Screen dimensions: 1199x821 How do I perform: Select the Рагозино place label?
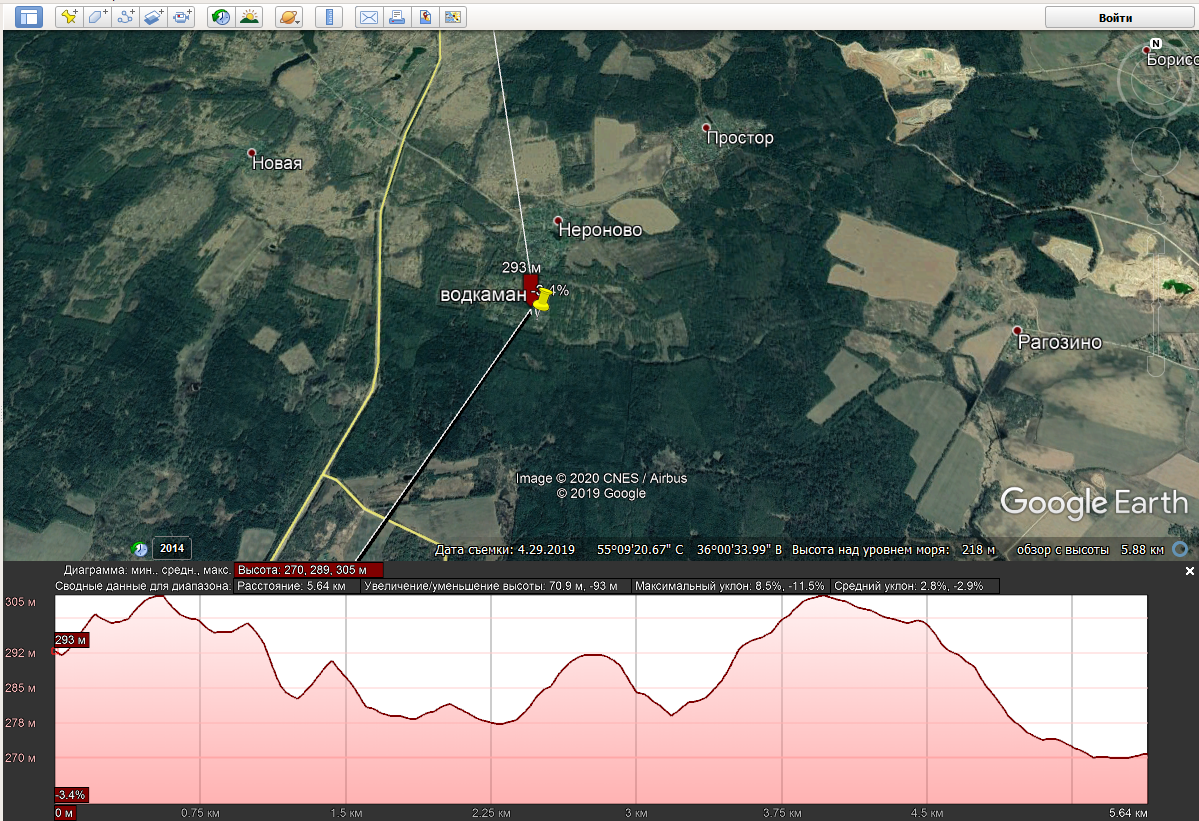1060,342
